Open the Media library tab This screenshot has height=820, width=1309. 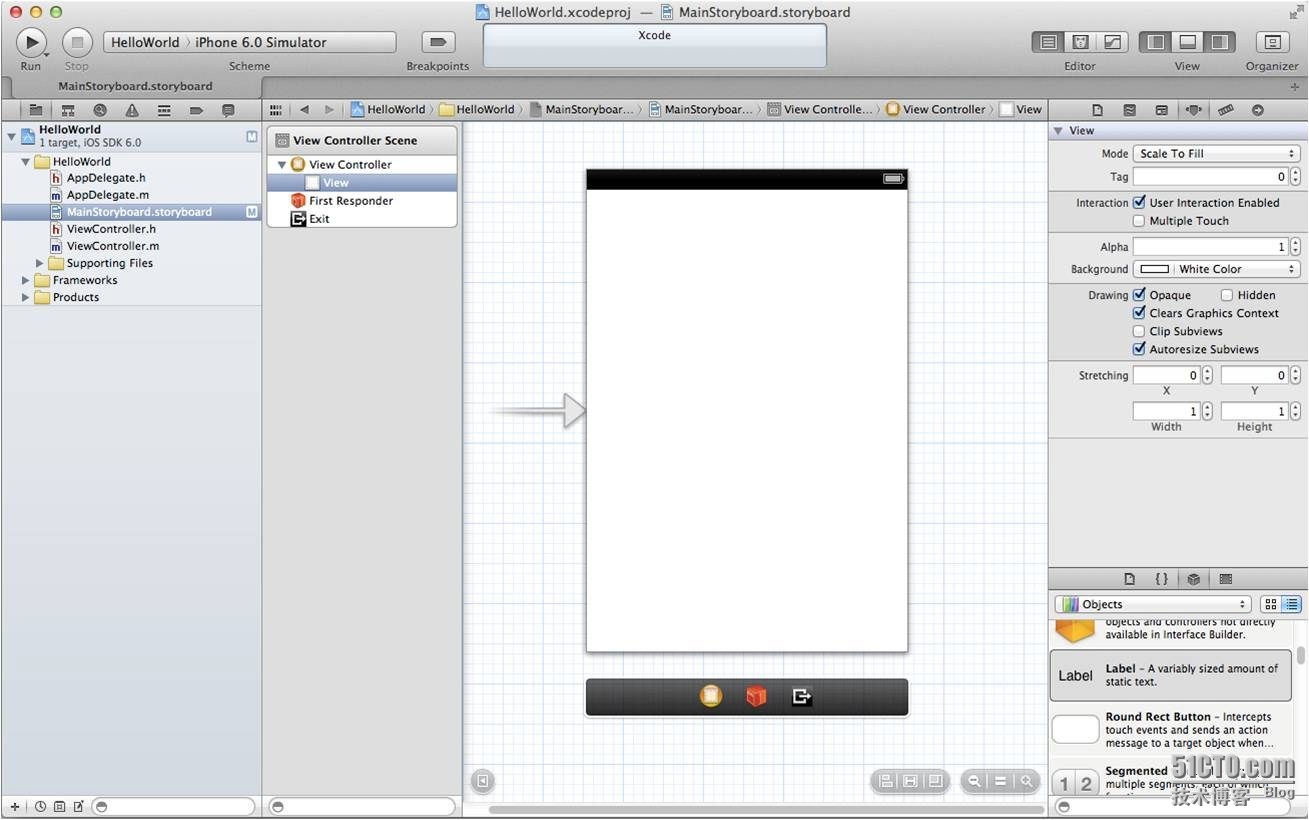coord(1226,579)
